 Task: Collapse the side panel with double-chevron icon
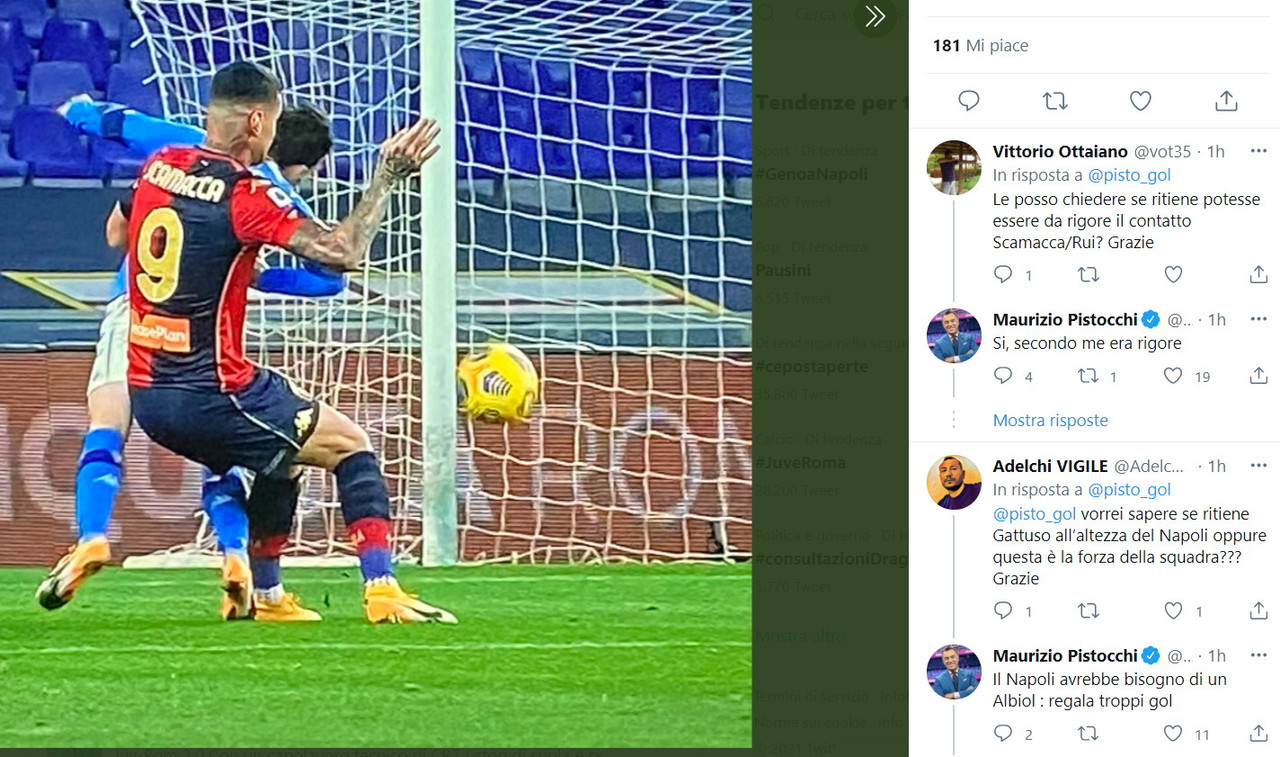[875, 16]
